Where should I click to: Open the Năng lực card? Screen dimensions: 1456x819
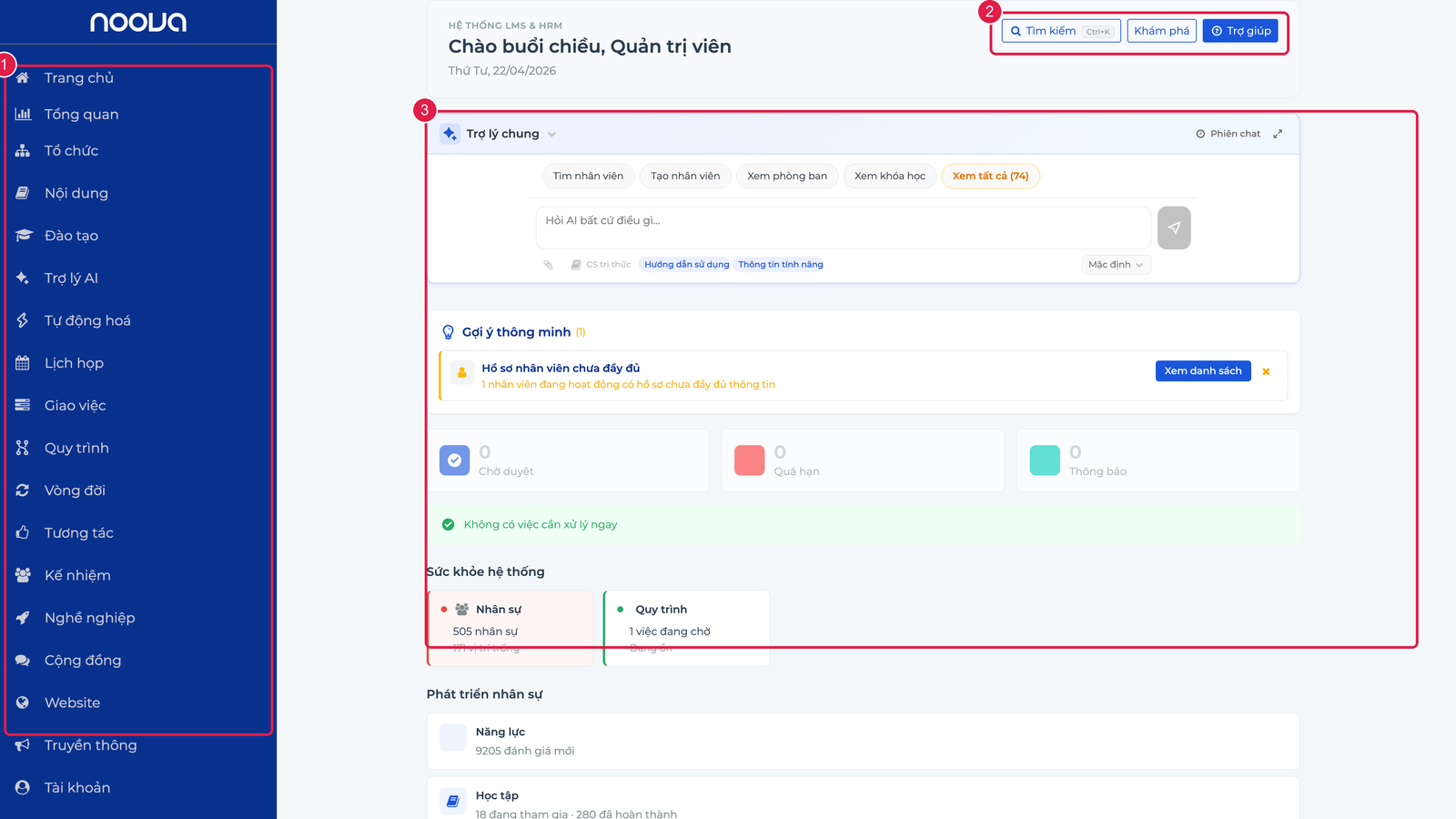[863, 741]
